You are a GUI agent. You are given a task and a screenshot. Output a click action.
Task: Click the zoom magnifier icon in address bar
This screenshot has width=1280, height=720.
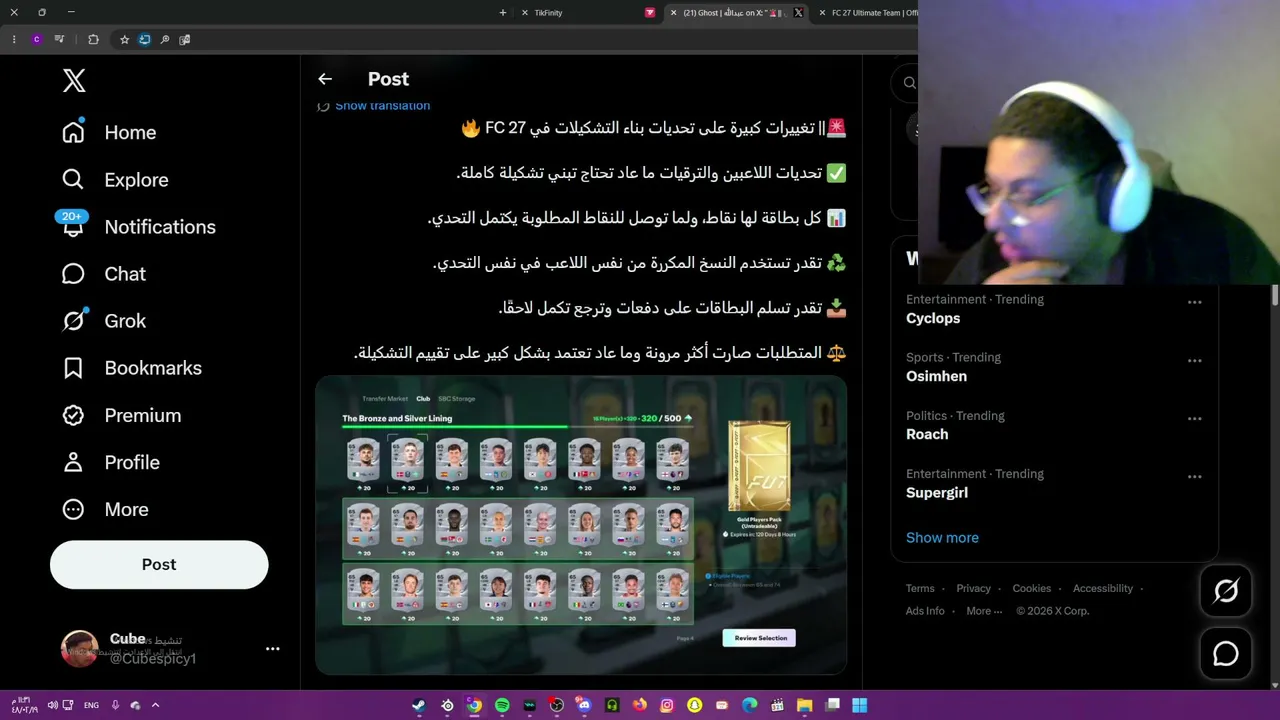point(165,40)
